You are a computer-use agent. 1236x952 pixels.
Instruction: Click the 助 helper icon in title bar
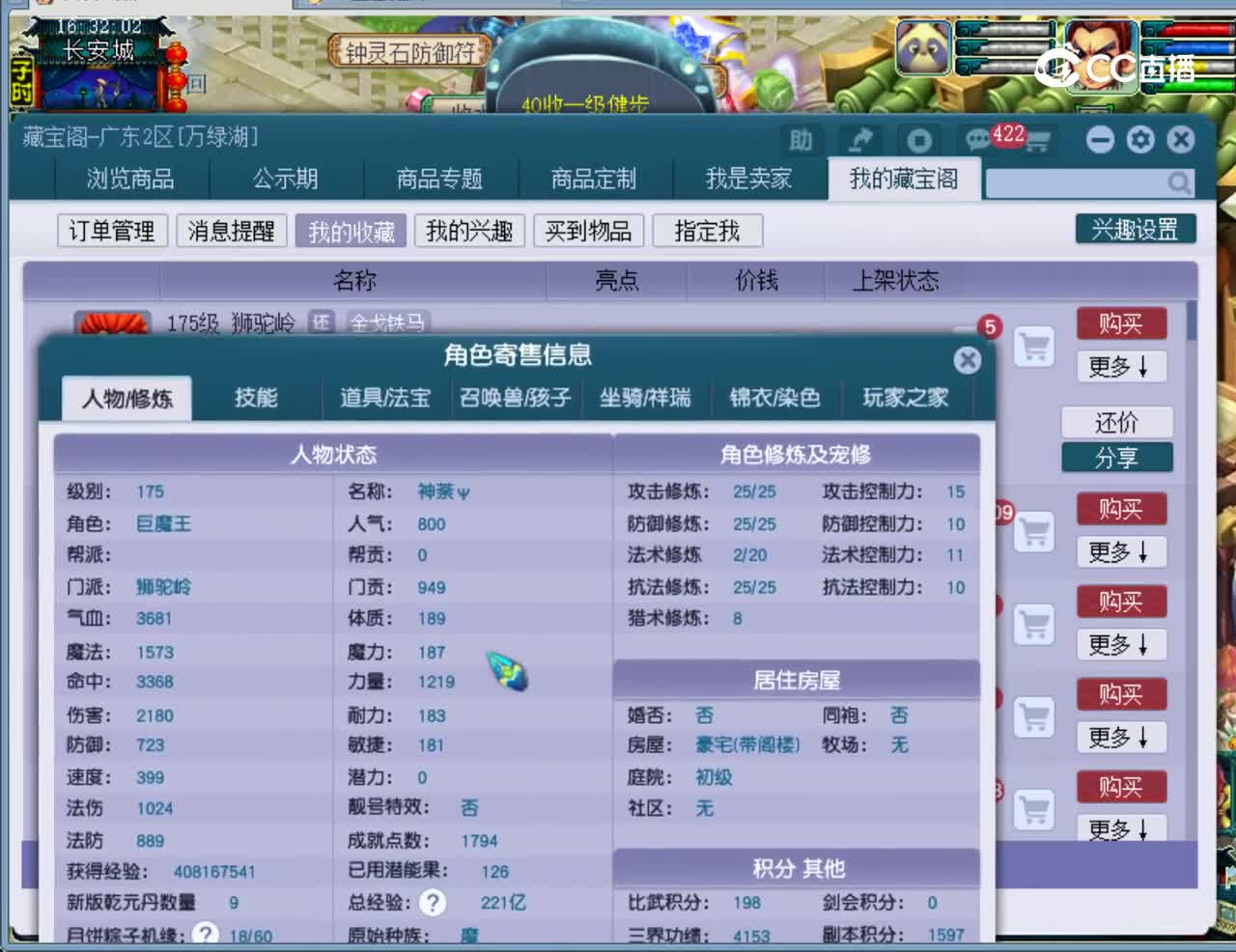pos(801,141)
